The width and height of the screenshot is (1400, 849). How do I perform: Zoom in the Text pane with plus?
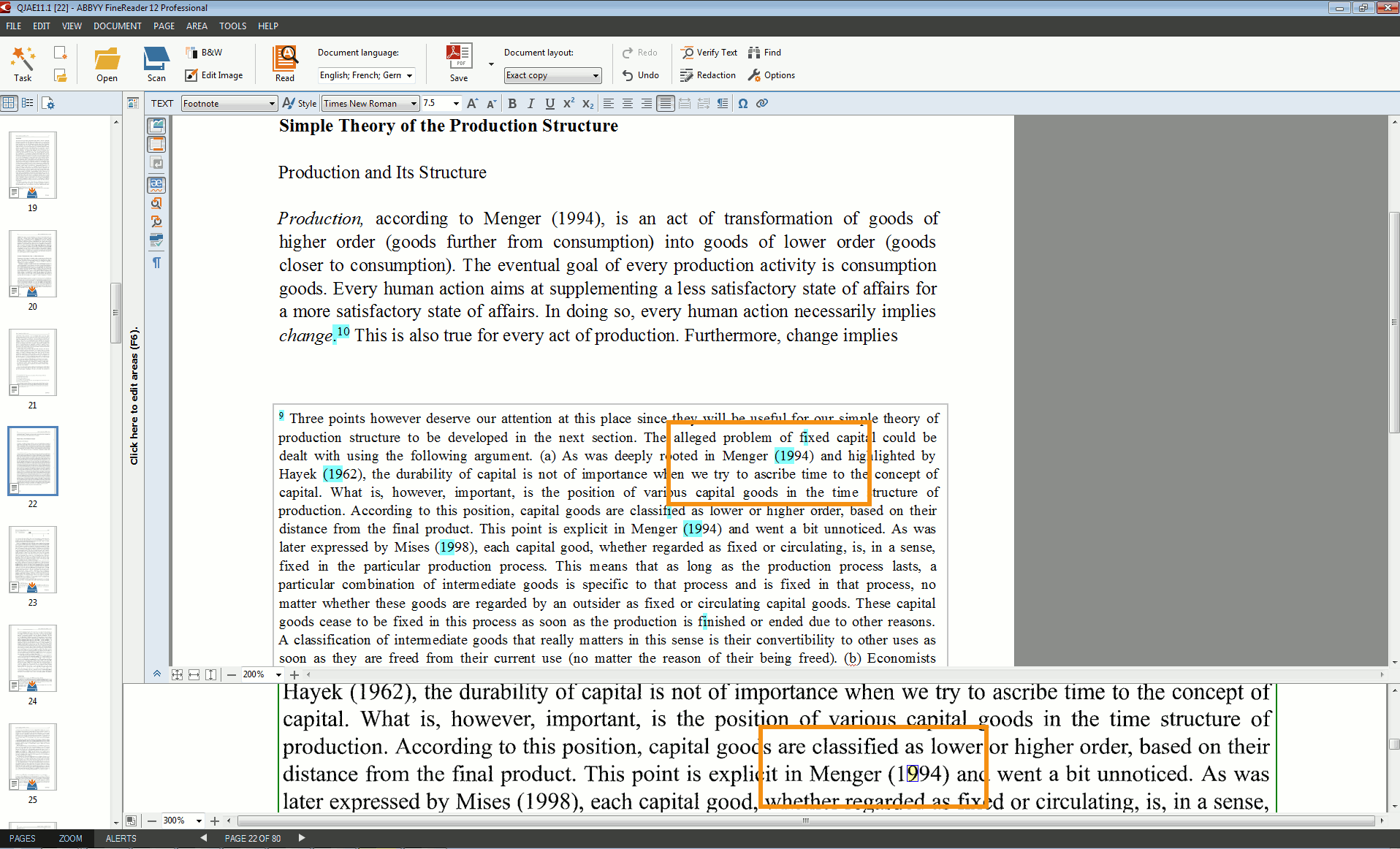[294, 674]
